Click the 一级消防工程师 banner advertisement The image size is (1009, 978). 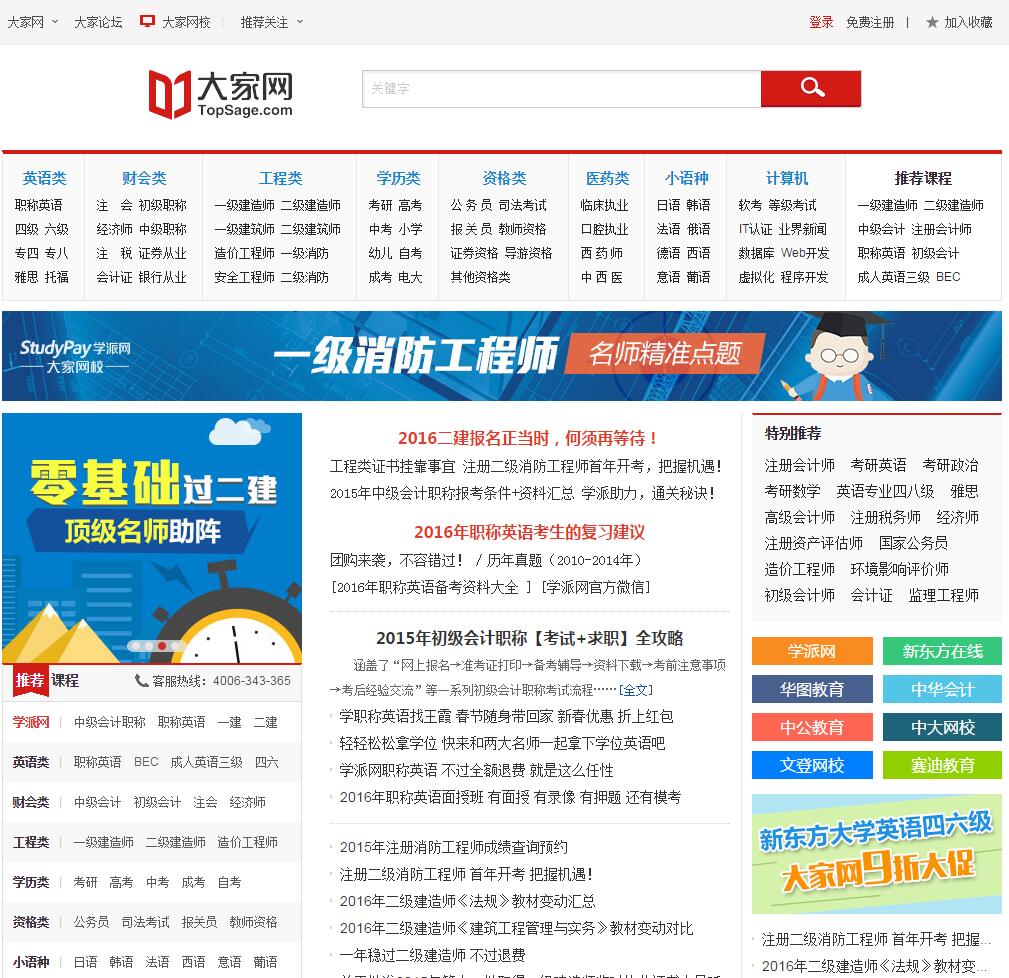pos(502,356)
